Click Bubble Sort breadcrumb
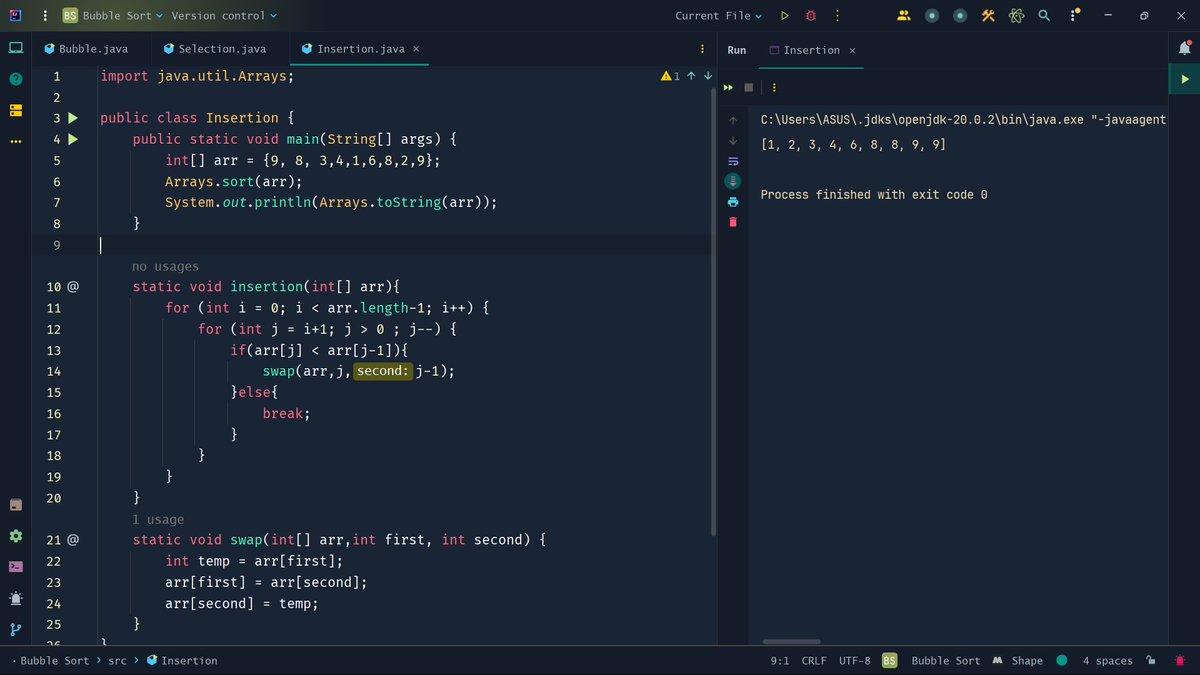1200x675 pixels. (54, 660)
